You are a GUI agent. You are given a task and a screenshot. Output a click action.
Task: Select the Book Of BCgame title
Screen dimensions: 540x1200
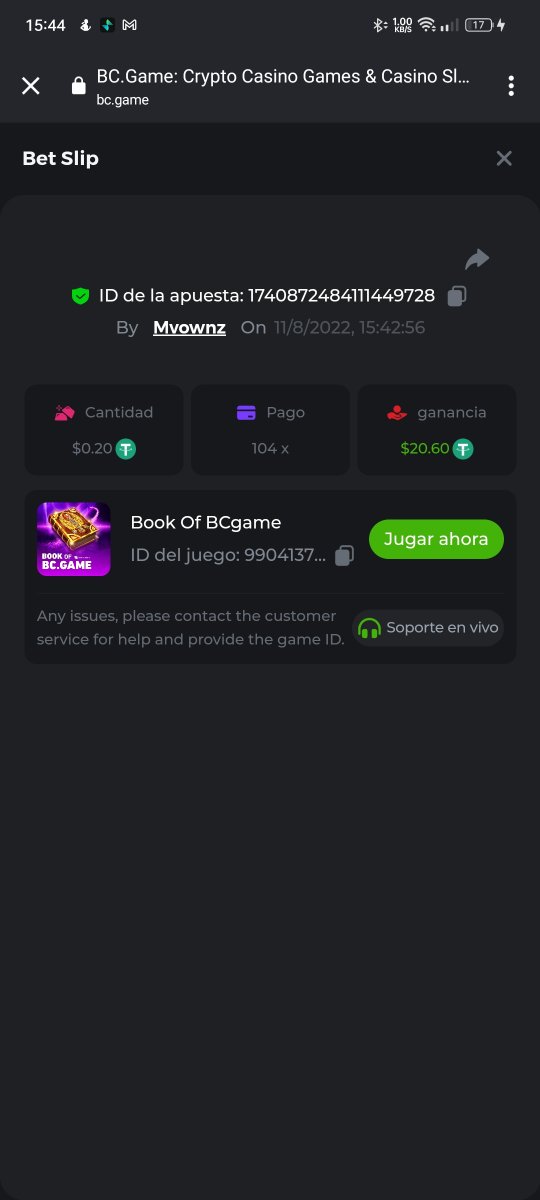click(206, 522)
